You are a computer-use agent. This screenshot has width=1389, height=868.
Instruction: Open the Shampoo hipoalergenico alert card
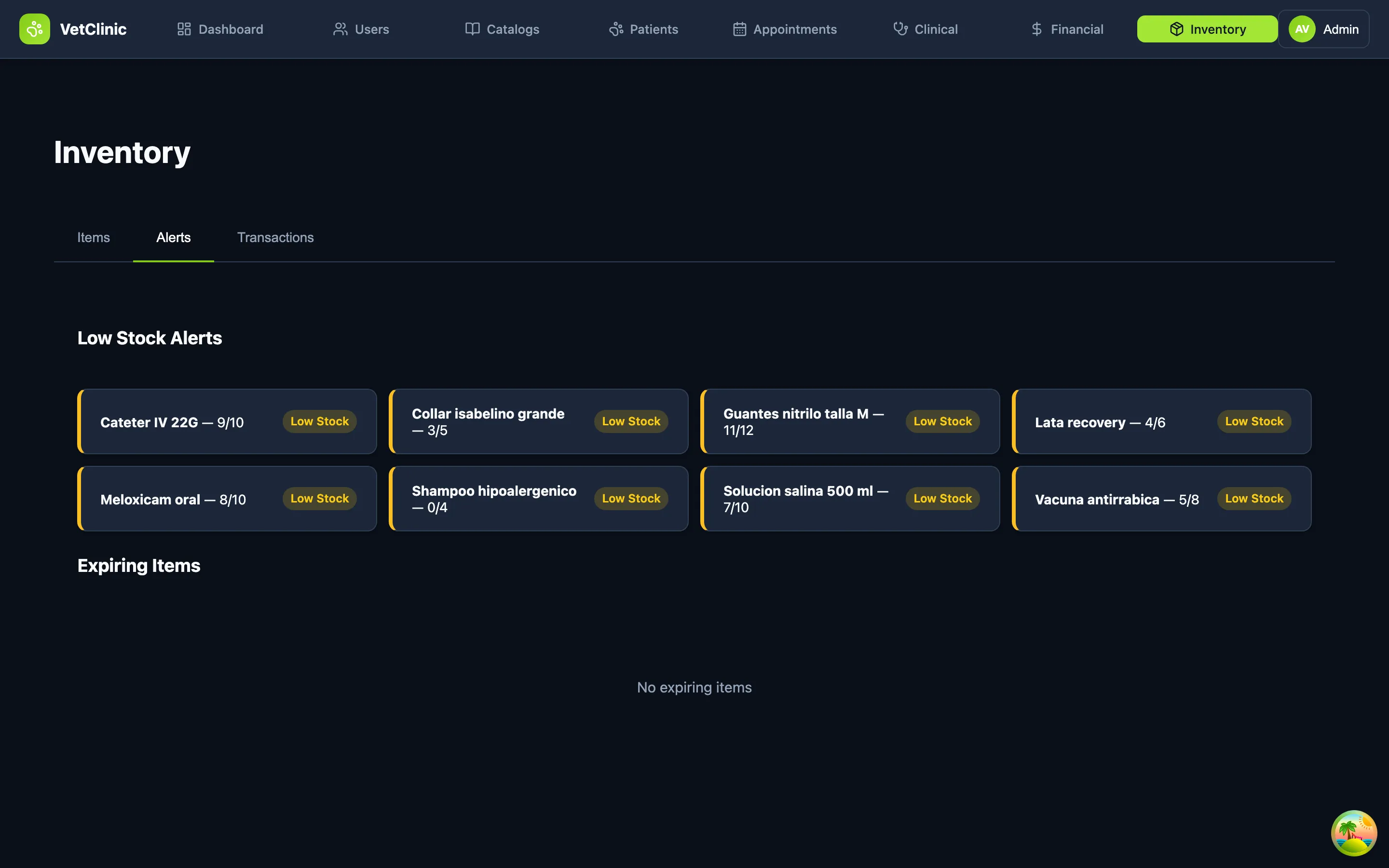[x=493, y=498]
